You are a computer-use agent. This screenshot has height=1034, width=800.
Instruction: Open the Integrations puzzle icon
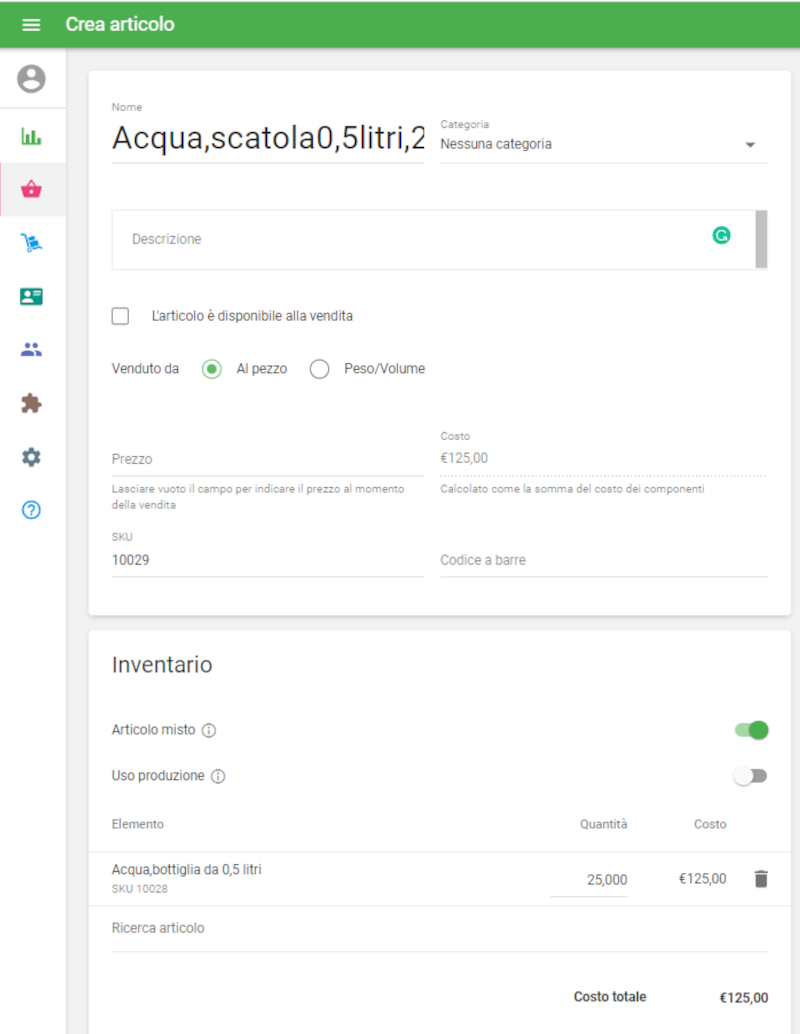pyautogui.click(x=31, y=403)
